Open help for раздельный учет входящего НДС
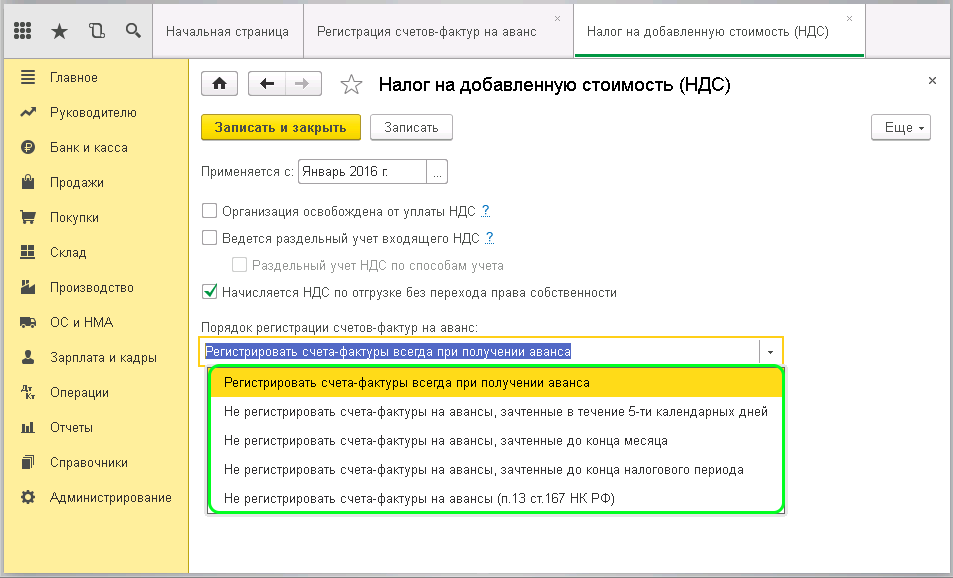Screen dimensions: 953x578 pos(489,238)
